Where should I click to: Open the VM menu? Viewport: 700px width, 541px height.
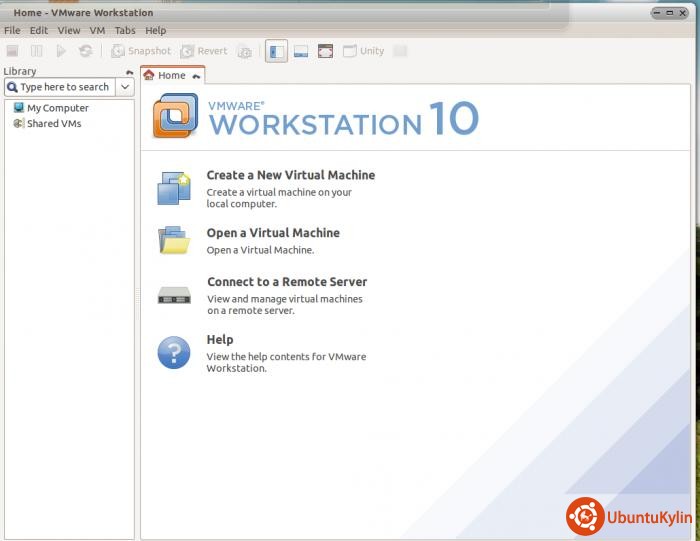click(97, 31)
